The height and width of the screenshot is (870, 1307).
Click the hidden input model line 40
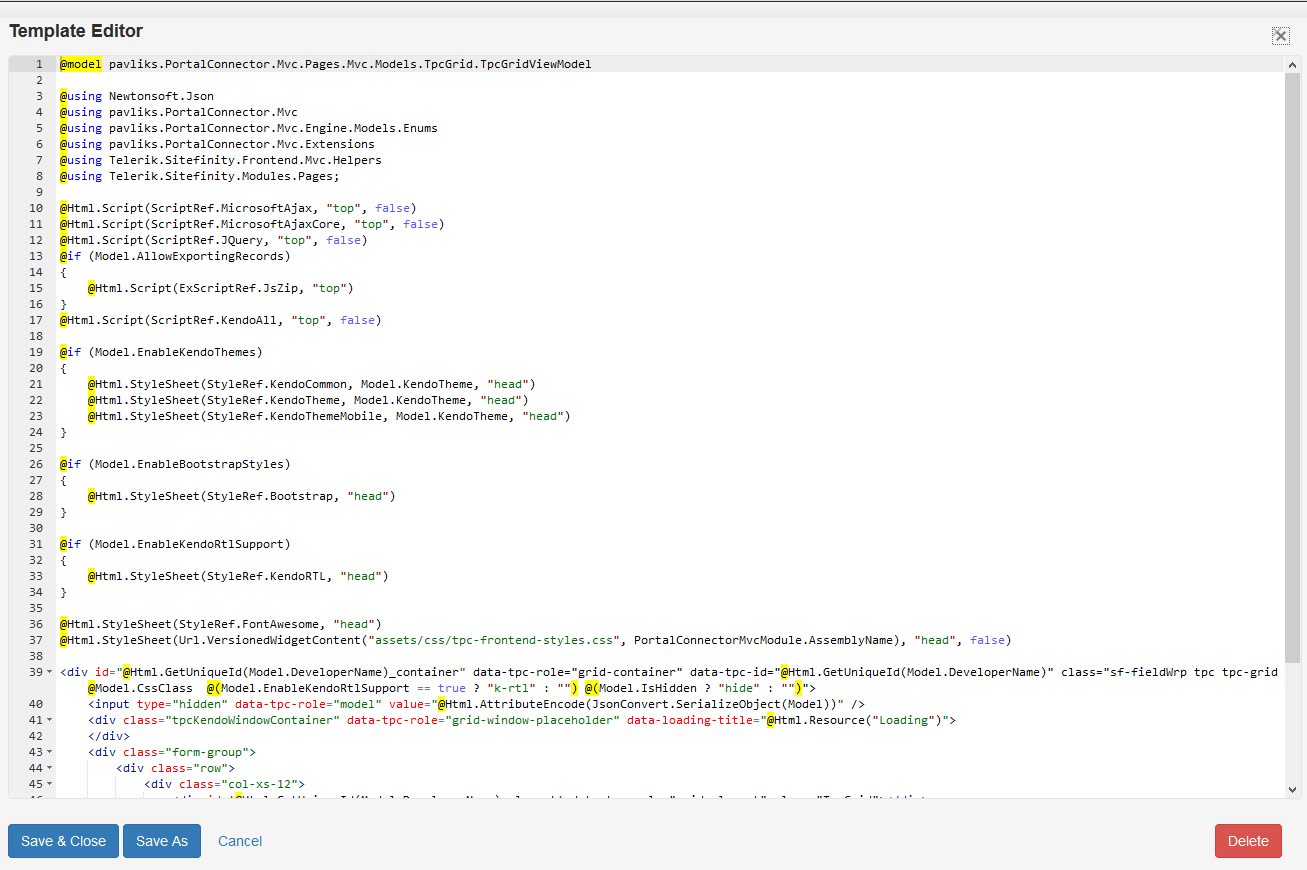point(476,704)
